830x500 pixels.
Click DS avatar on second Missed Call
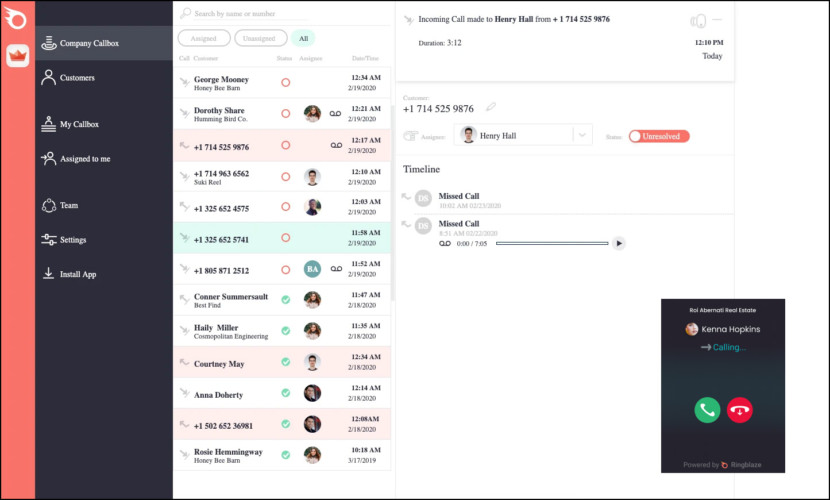pos(423,226)
